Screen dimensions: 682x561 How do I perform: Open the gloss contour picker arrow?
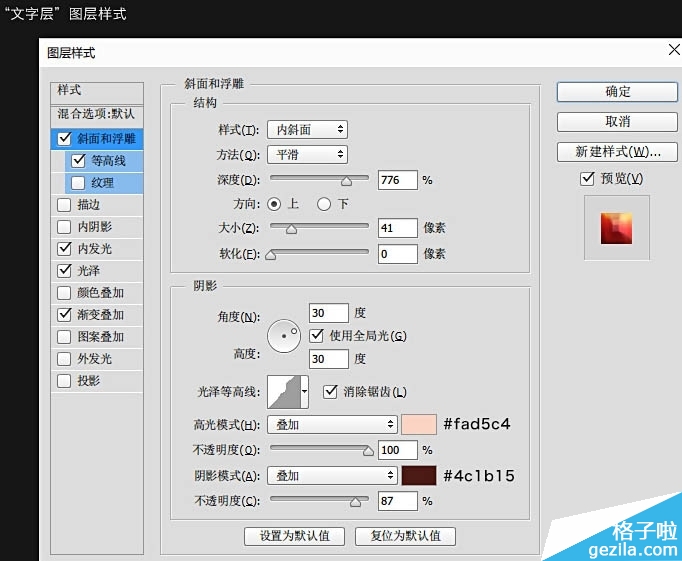pos(304,391)
